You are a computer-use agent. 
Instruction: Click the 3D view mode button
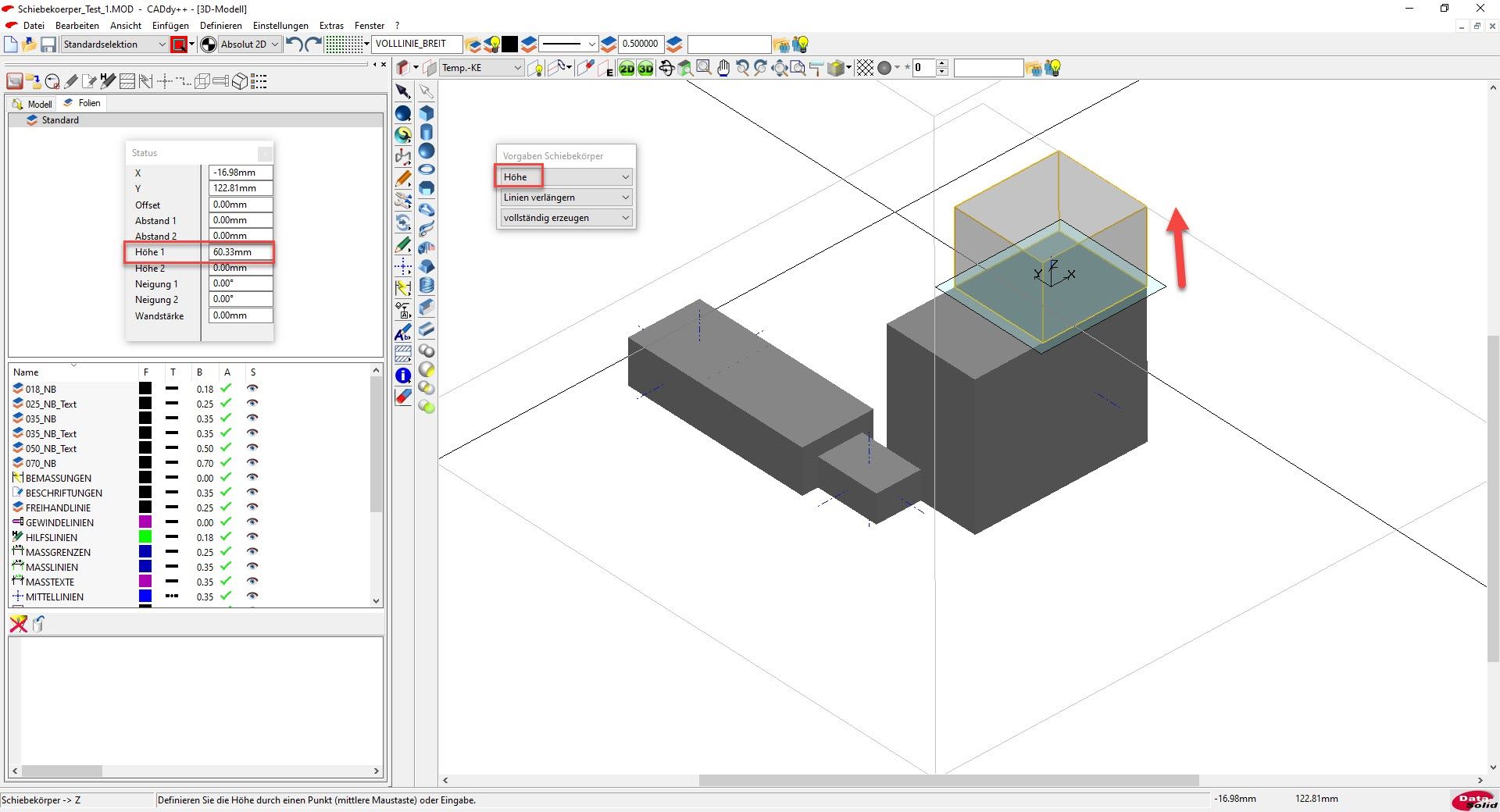(x=645, y=69)
